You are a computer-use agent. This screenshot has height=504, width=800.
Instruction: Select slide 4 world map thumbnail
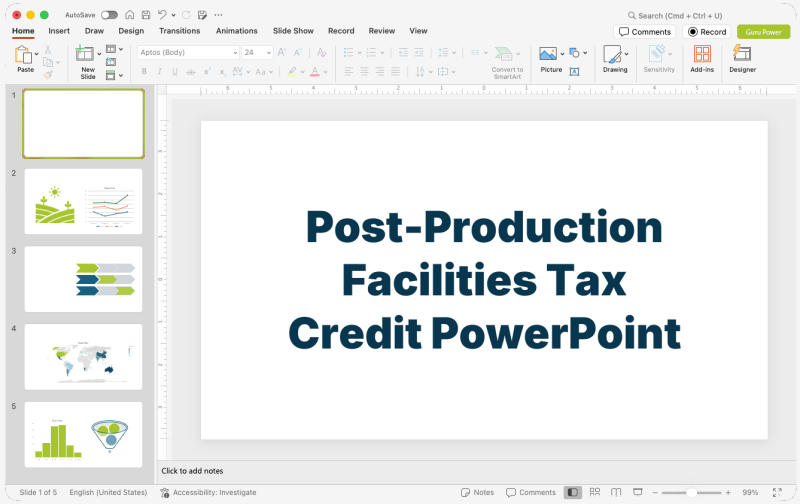[x=83, y=357]
